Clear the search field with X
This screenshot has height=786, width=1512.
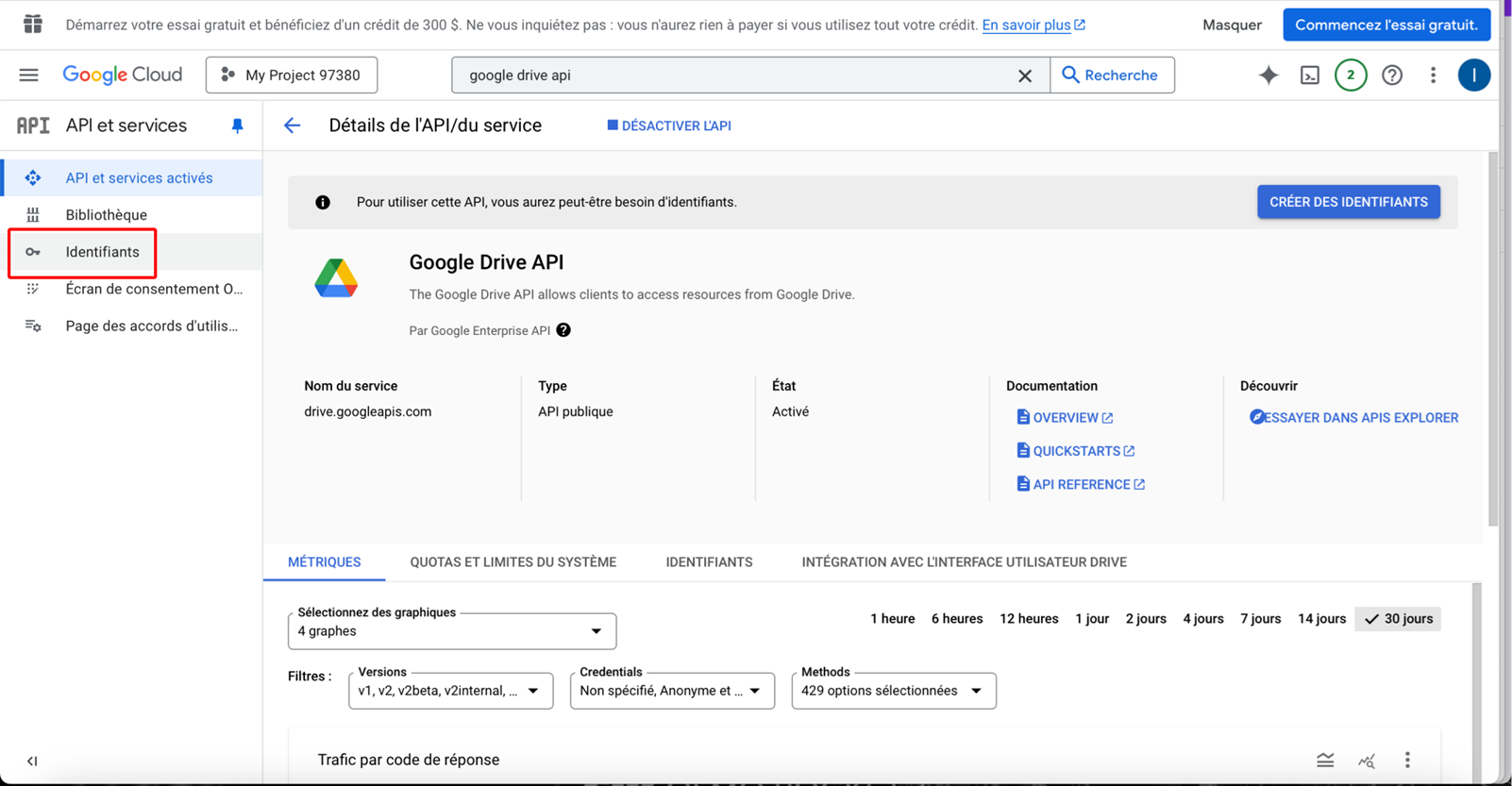click(x=1025, y=75)
